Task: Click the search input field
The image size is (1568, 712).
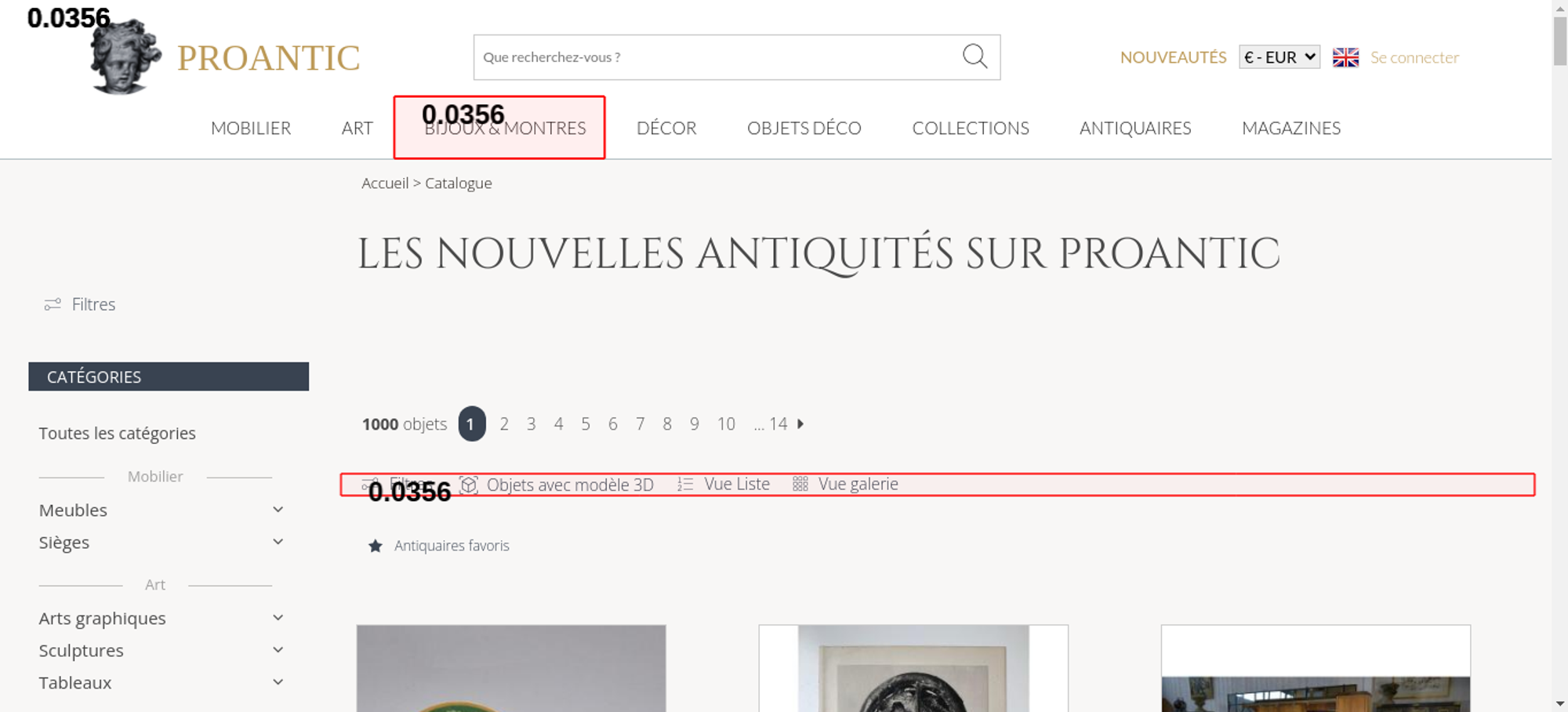Action: [x=713, y=57]
